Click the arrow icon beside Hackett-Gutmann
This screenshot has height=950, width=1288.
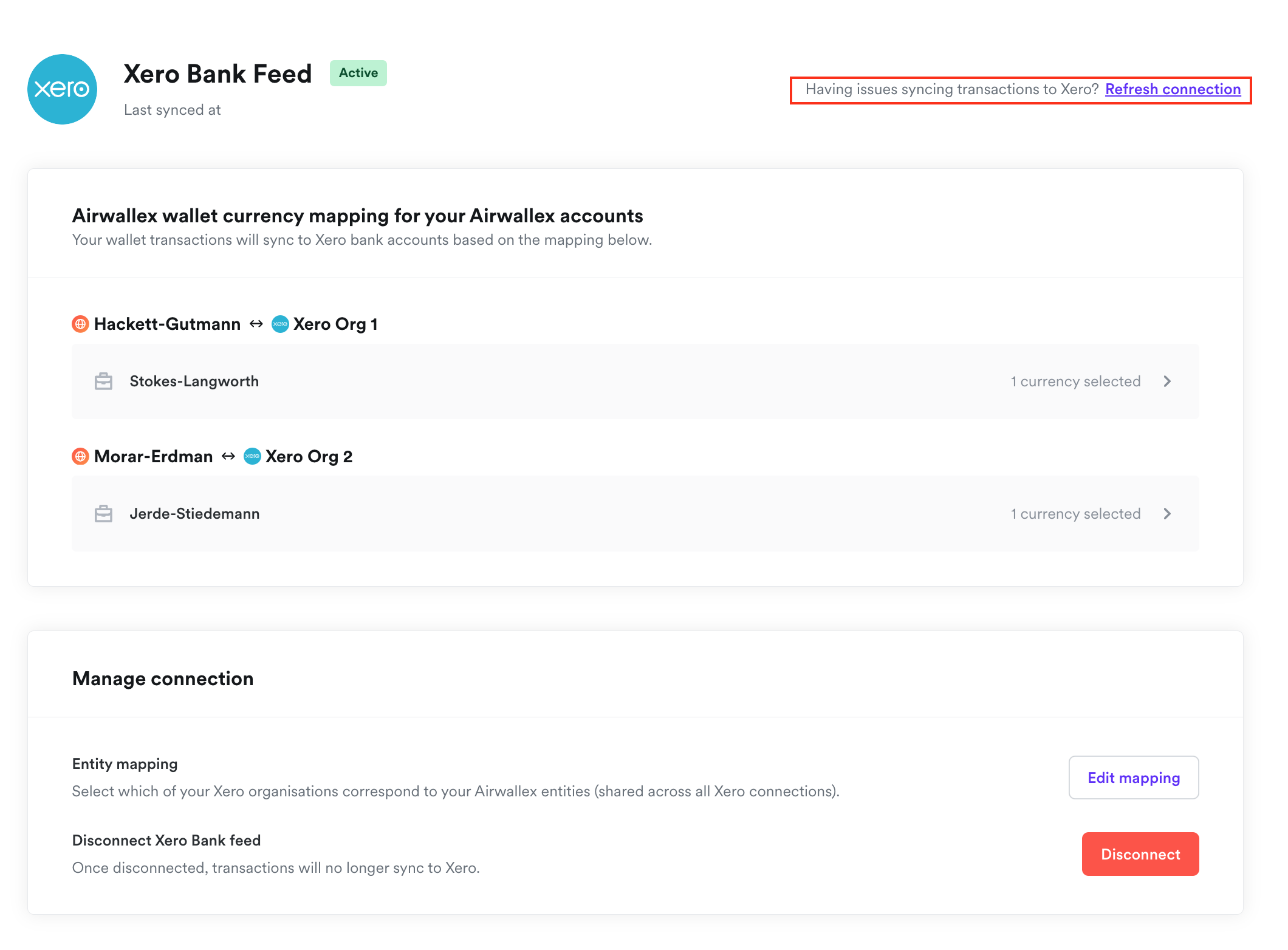coord(256,324)
